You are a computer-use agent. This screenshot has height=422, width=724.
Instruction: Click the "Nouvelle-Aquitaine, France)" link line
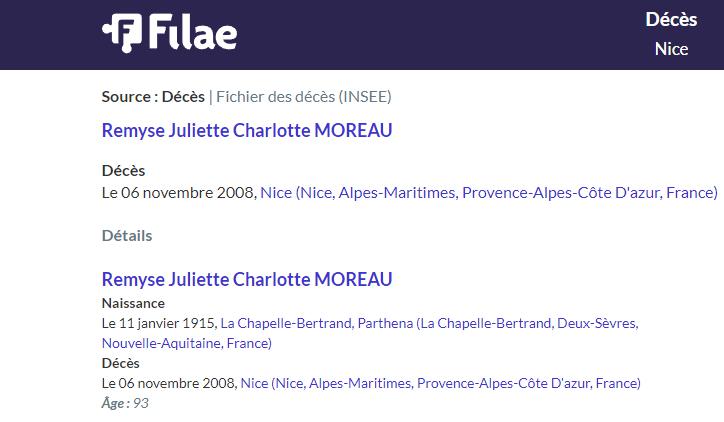(x=187, y=343)
